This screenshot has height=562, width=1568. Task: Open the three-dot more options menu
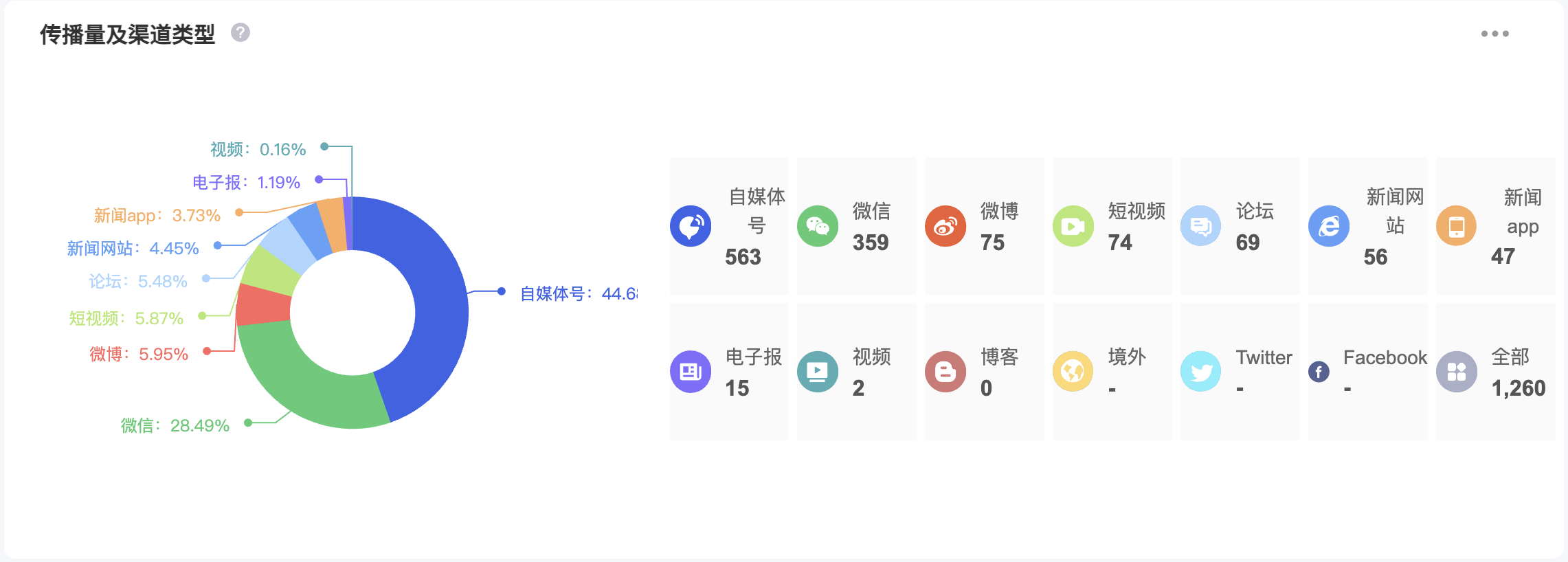pyautogui.click(x=1494, y=34)
